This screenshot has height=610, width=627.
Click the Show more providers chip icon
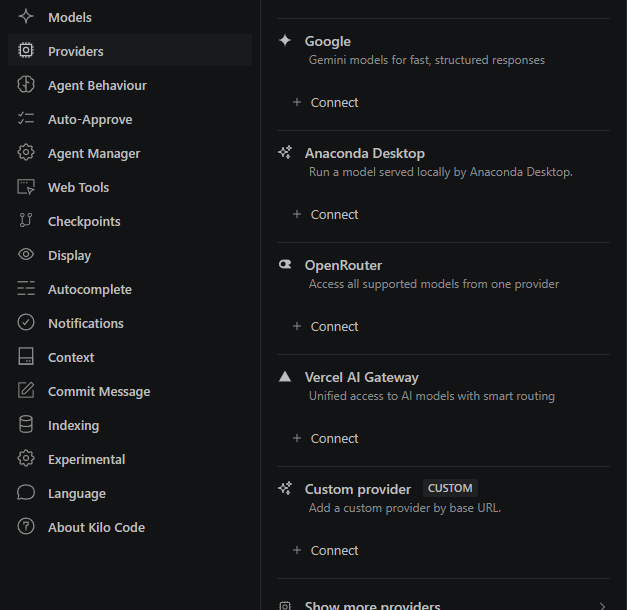[285, 606]
